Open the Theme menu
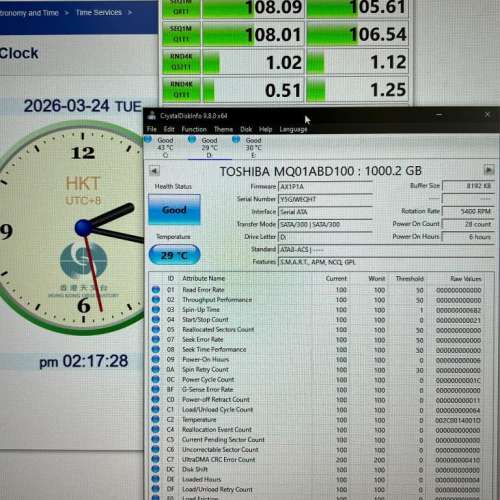Image resolution: width=500 pixels, height=500 pixels. coord(223,129)
